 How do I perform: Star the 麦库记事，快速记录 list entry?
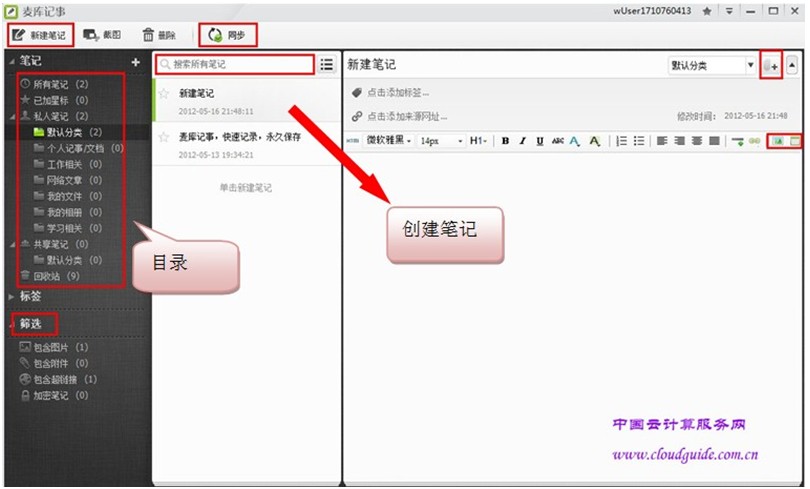(164, 137)
